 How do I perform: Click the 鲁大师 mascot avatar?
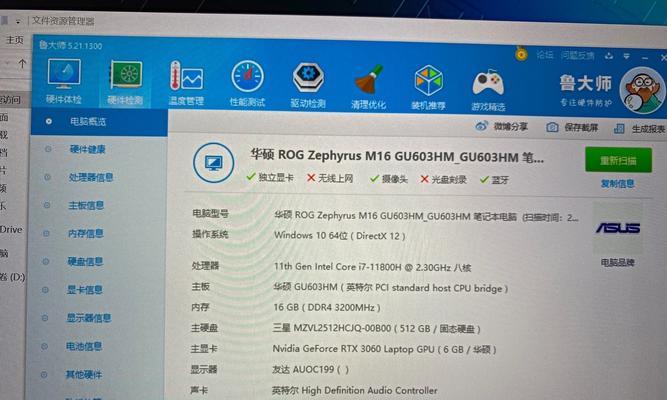[642, 91]
